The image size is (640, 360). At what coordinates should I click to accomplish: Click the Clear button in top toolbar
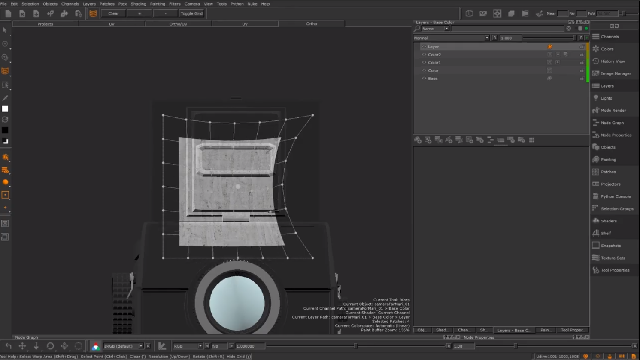[x=113, y=13]
